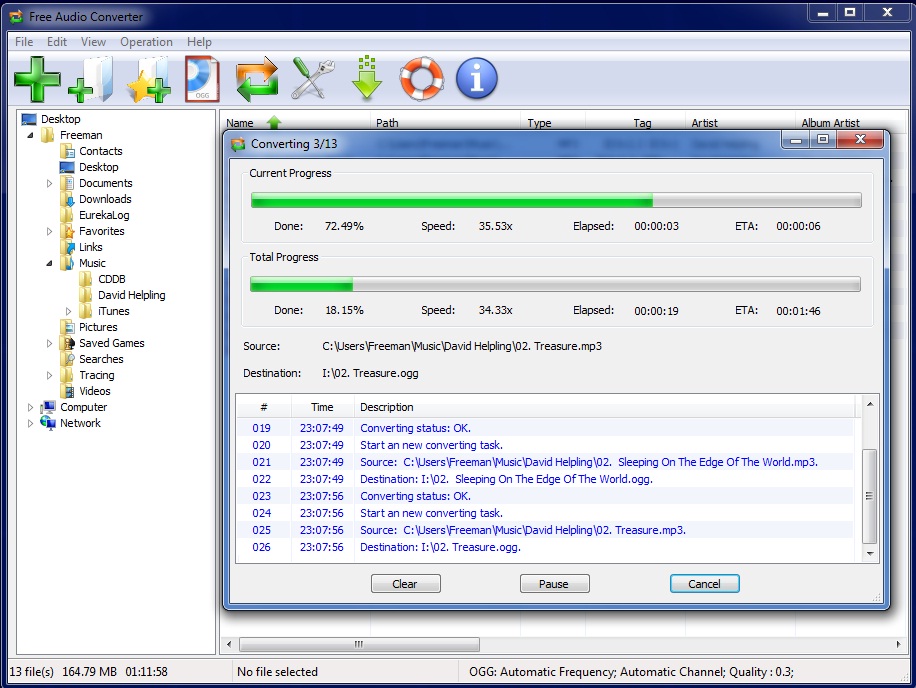Open the Operation menu
This screenshot has width=916, height=688.
click(x=146, y=42)
